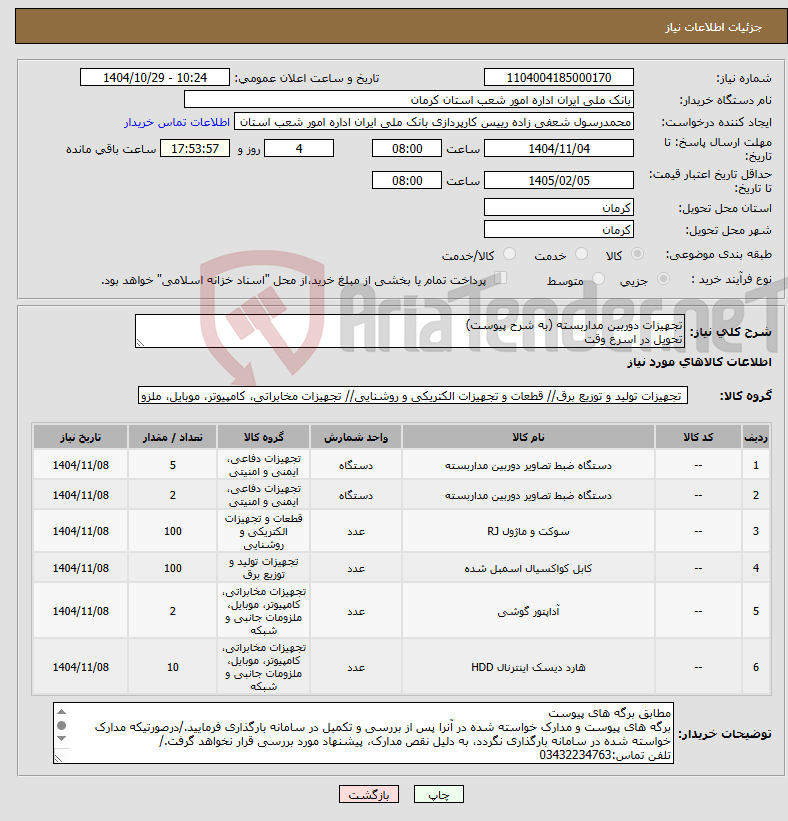Click the general need description textarea
Image resolution: width=788 pixels, height=821 pixels.
409,331
